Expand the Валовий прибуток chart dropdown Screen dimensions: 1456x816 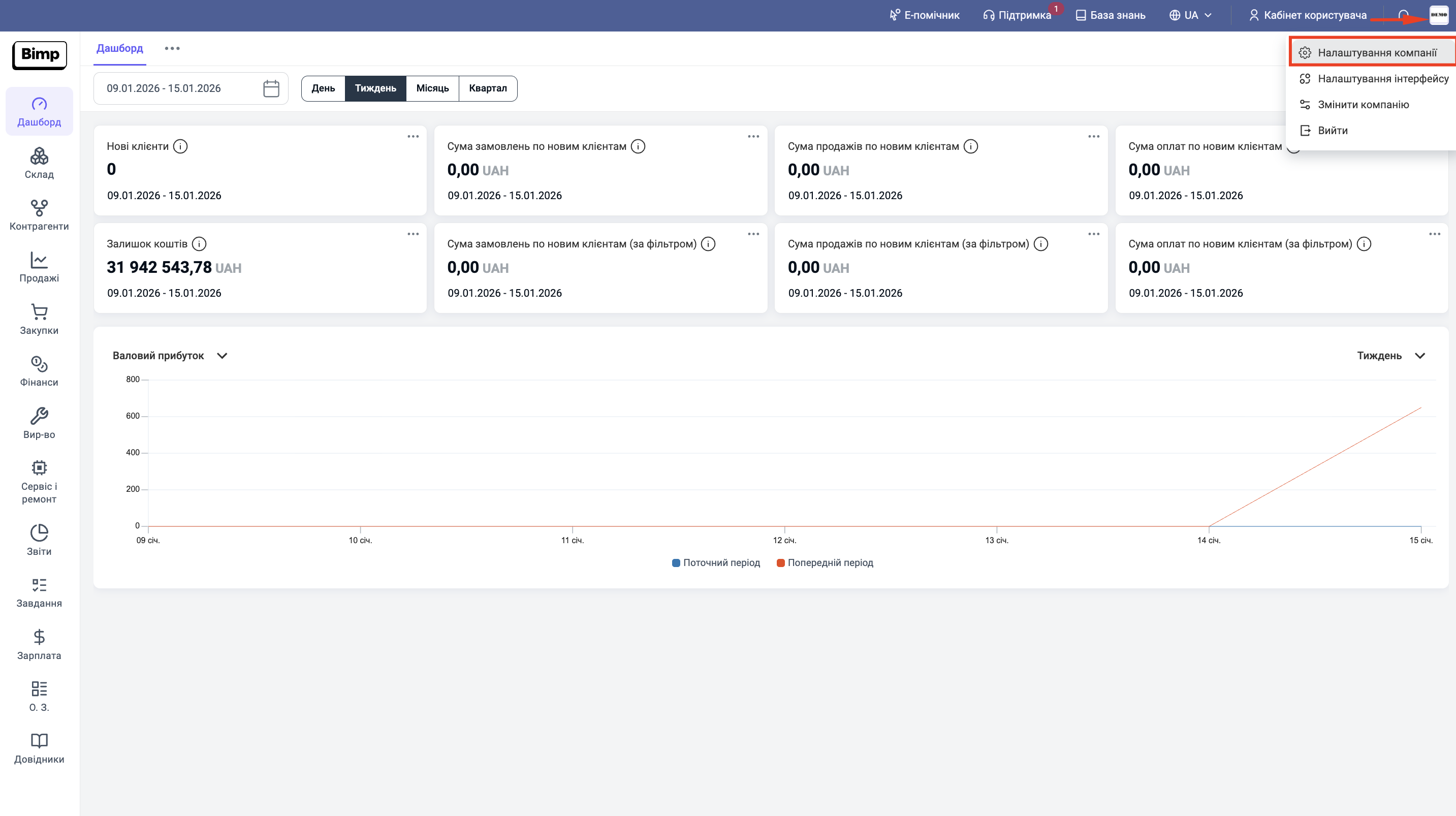point(222,356)
